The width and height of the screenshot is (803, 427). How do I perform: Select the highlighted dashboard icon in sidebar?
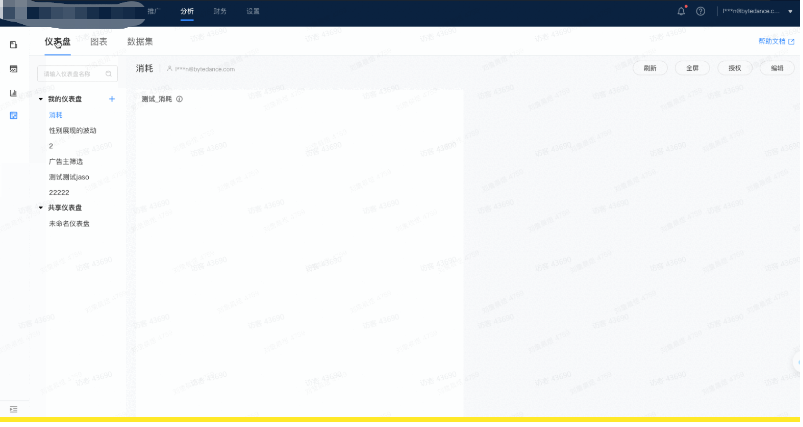pyautogui.click(x=13, y=116)
